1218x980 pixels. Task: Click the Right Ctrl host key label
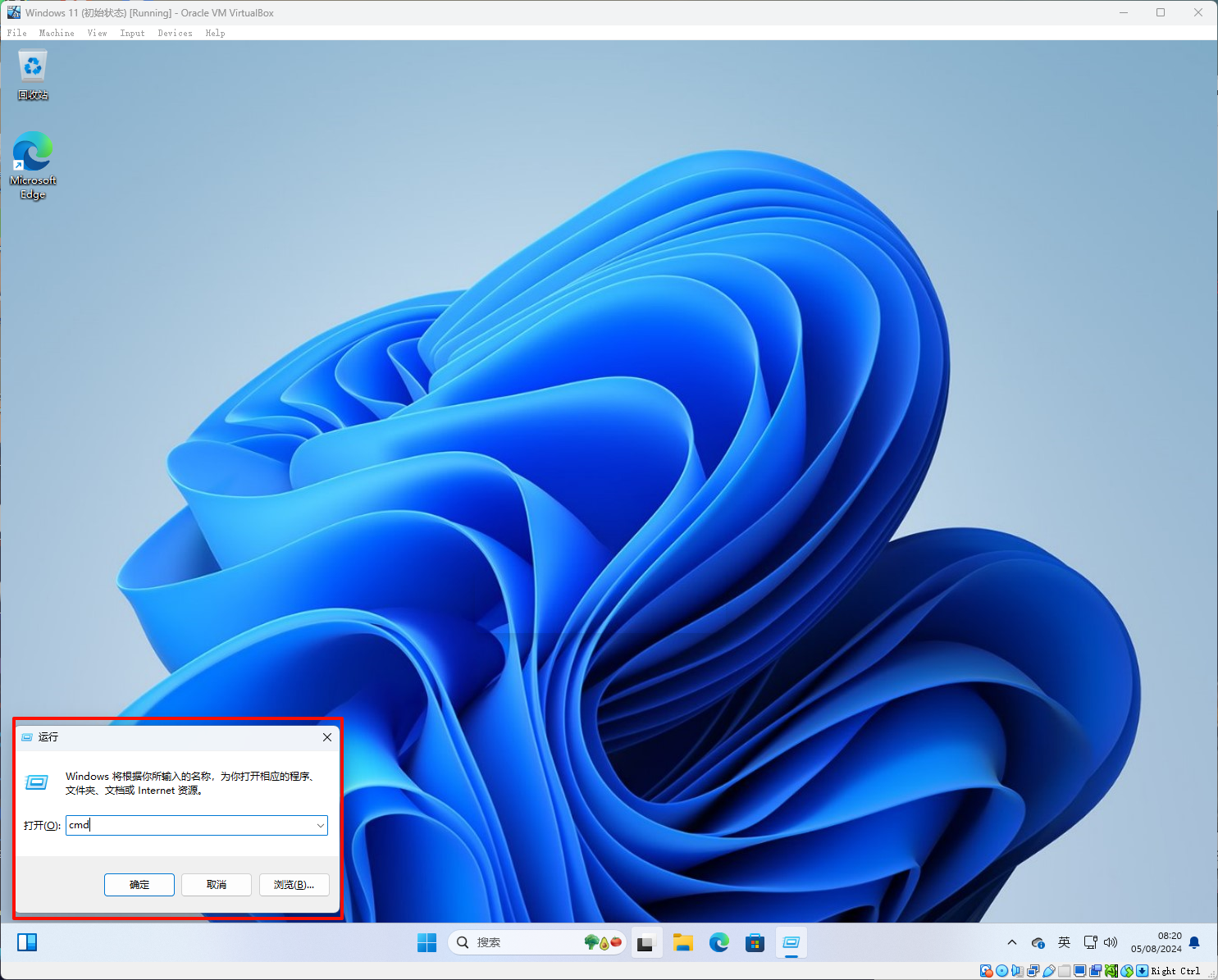click(x=1175, y=971)
